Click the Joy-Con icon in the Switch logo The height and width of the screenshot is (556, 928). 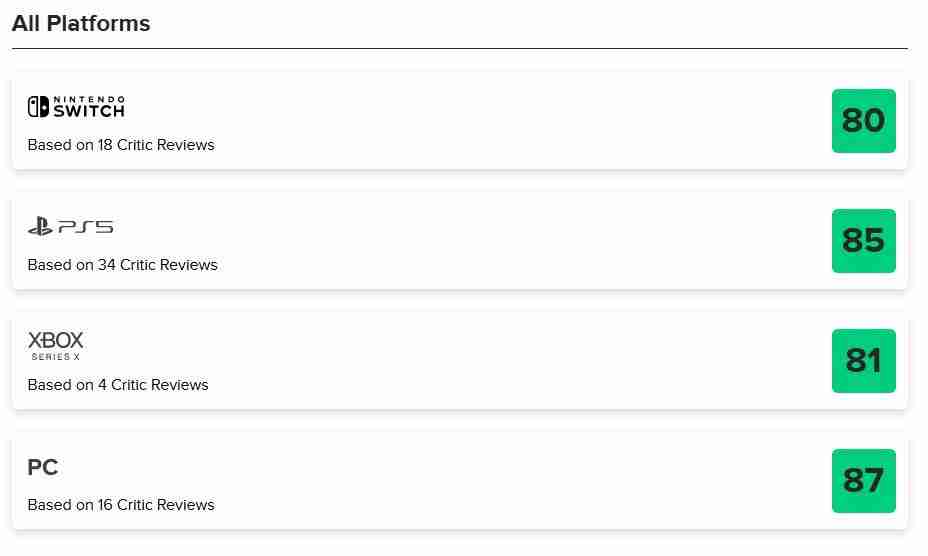coord(38,107)
